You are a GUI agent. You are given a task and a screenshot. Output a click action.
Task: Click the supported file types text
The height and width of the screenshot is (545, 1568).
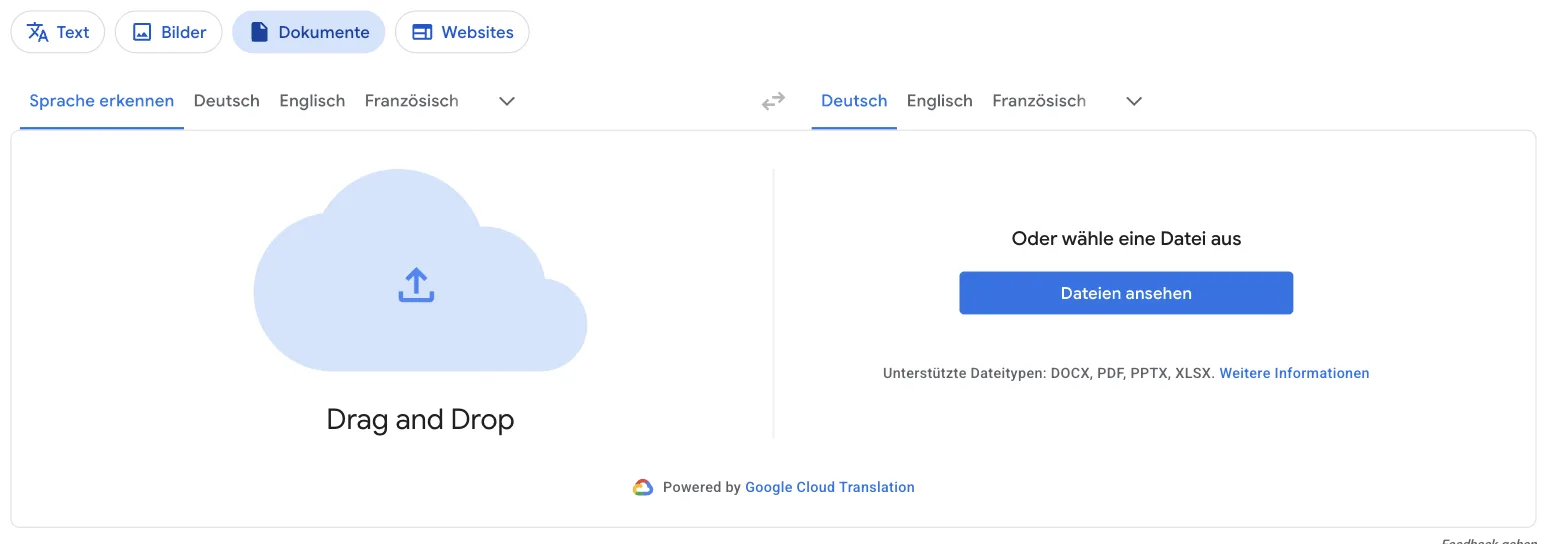[x=1048, y=373]
